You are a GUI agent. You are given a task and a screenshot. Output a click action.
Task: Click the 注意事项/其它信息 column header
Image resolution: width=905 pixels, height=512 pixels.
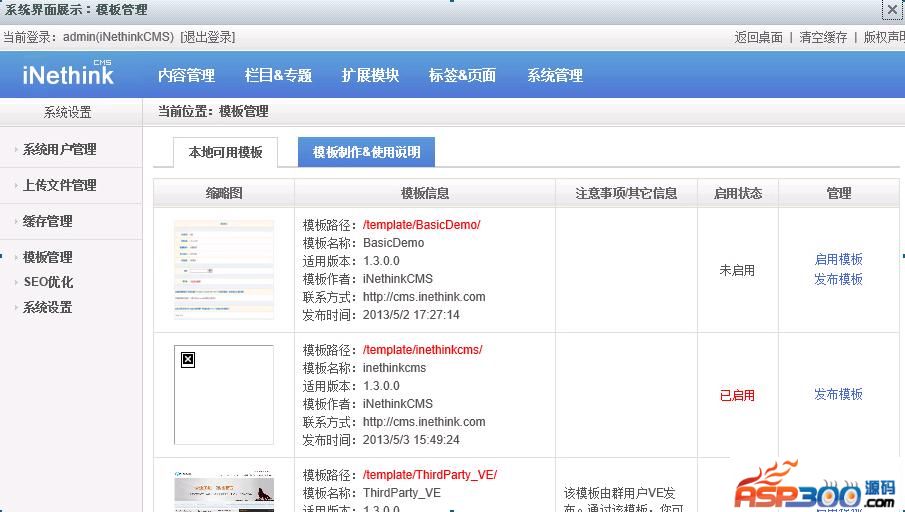click(626, 193)
